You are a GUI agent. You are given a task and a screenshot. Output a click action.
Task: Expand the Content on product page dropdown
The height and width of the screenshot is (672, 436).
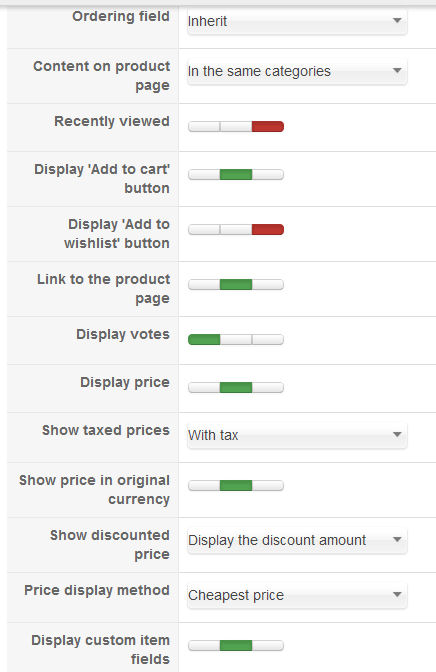click(x=297, y=71)
